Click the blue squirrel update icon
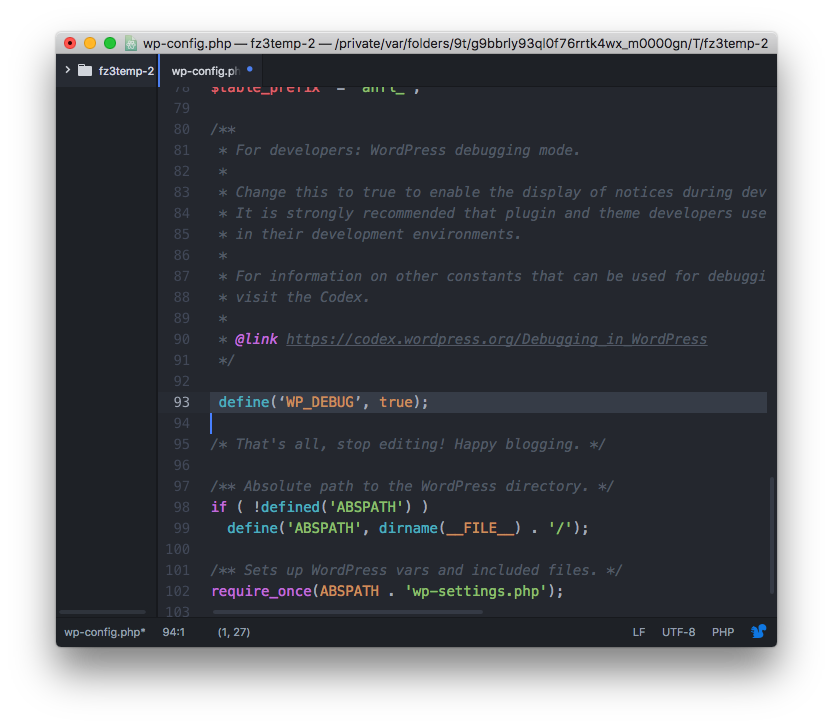 pyautogui.click(x=759, y=632)
